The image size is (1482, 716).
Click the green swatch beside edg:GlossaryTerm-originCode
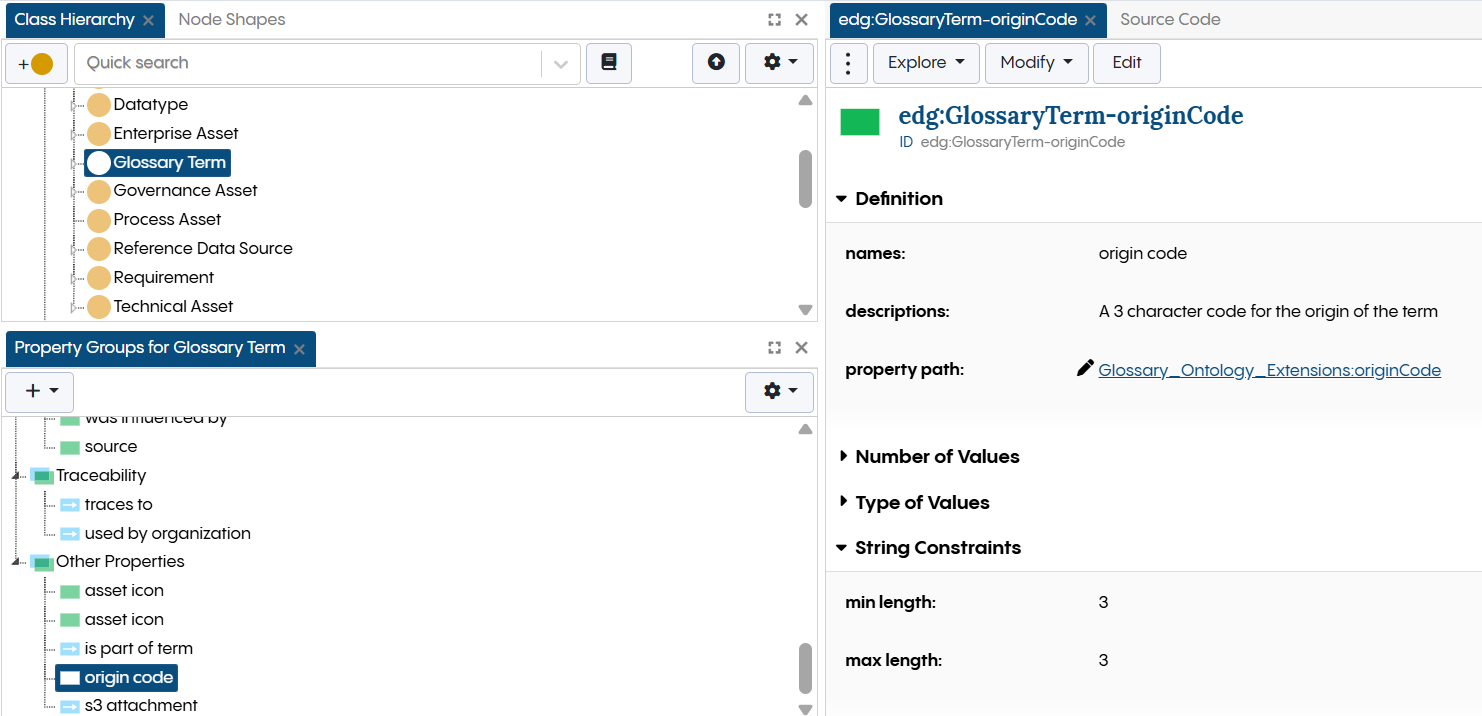pos(859,123)
